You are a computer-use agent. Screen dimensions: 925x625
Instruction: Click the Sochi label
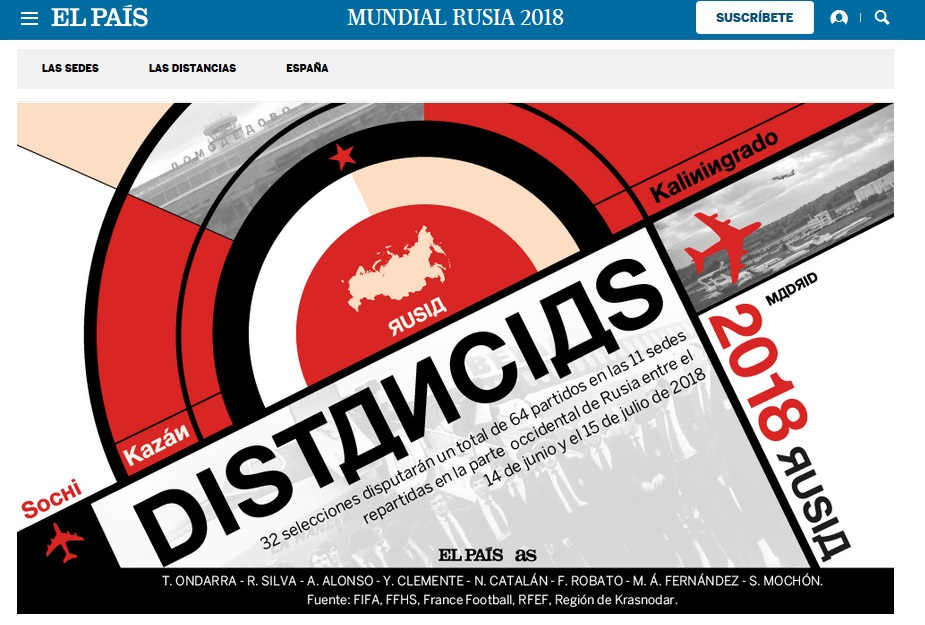coord(51,499)
